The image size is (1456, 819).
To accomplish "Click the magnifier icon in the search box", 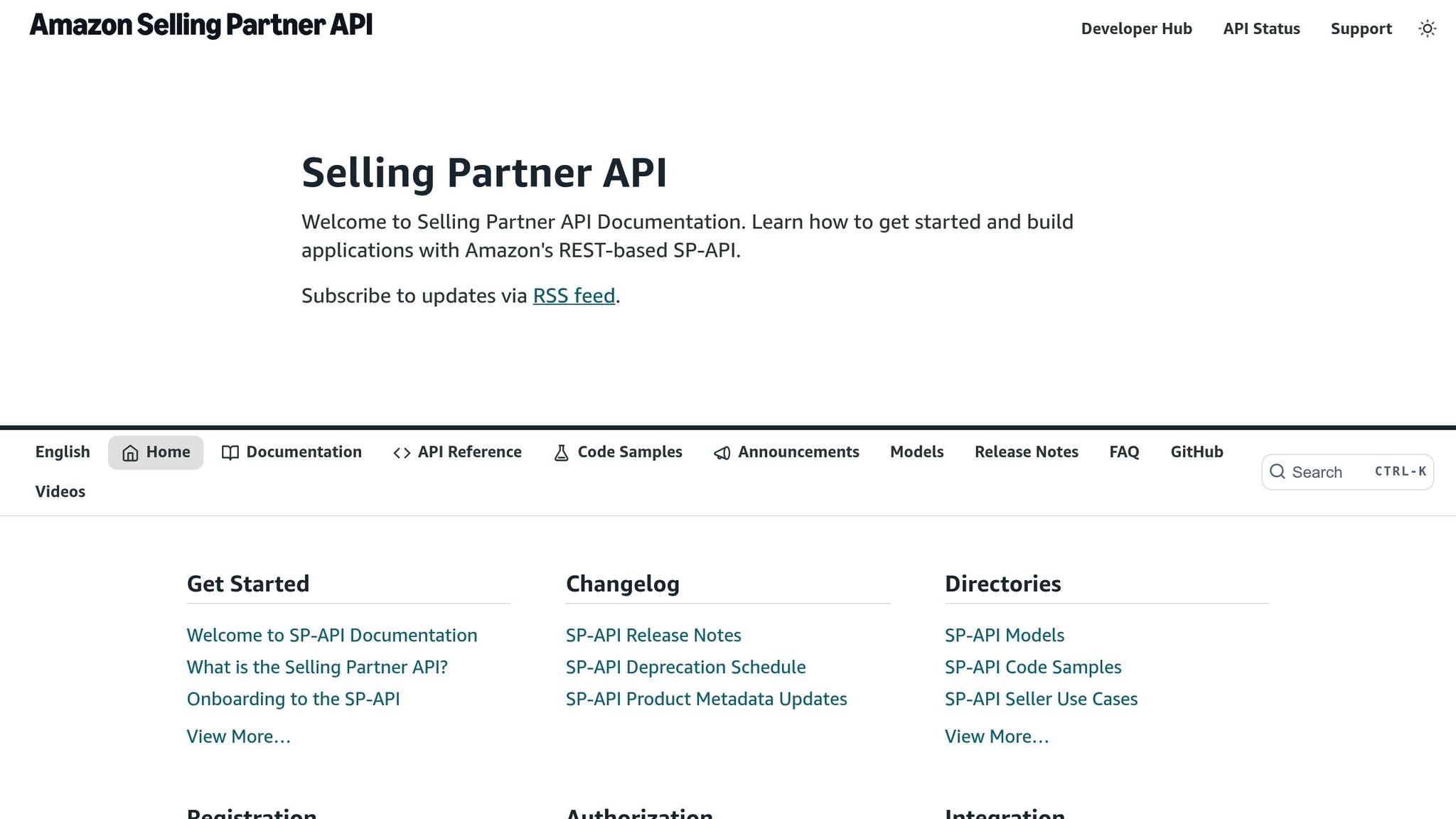I will 1278,471.
